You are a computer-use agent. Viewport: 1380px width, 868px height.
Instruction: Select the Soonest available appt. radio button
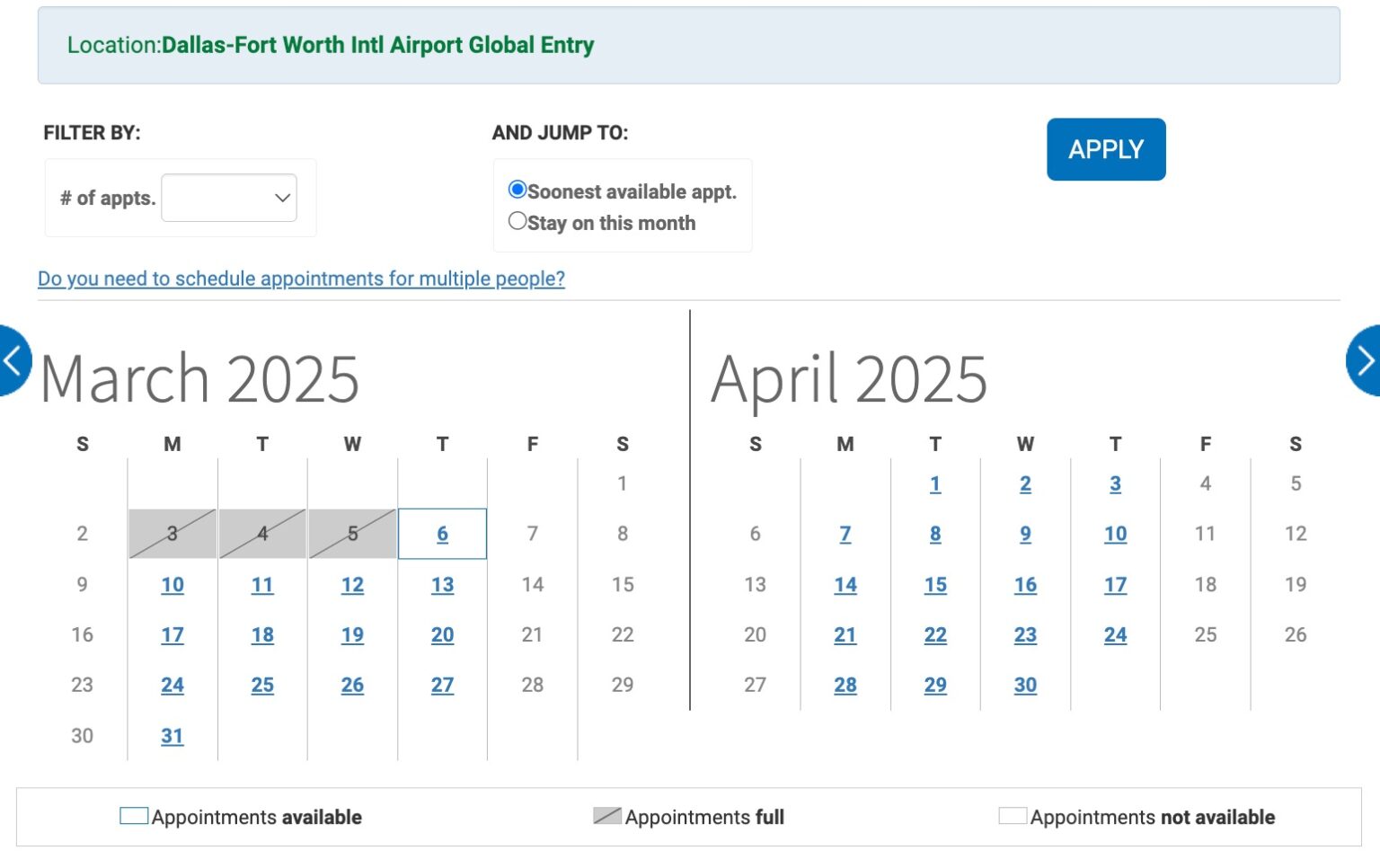517,190
